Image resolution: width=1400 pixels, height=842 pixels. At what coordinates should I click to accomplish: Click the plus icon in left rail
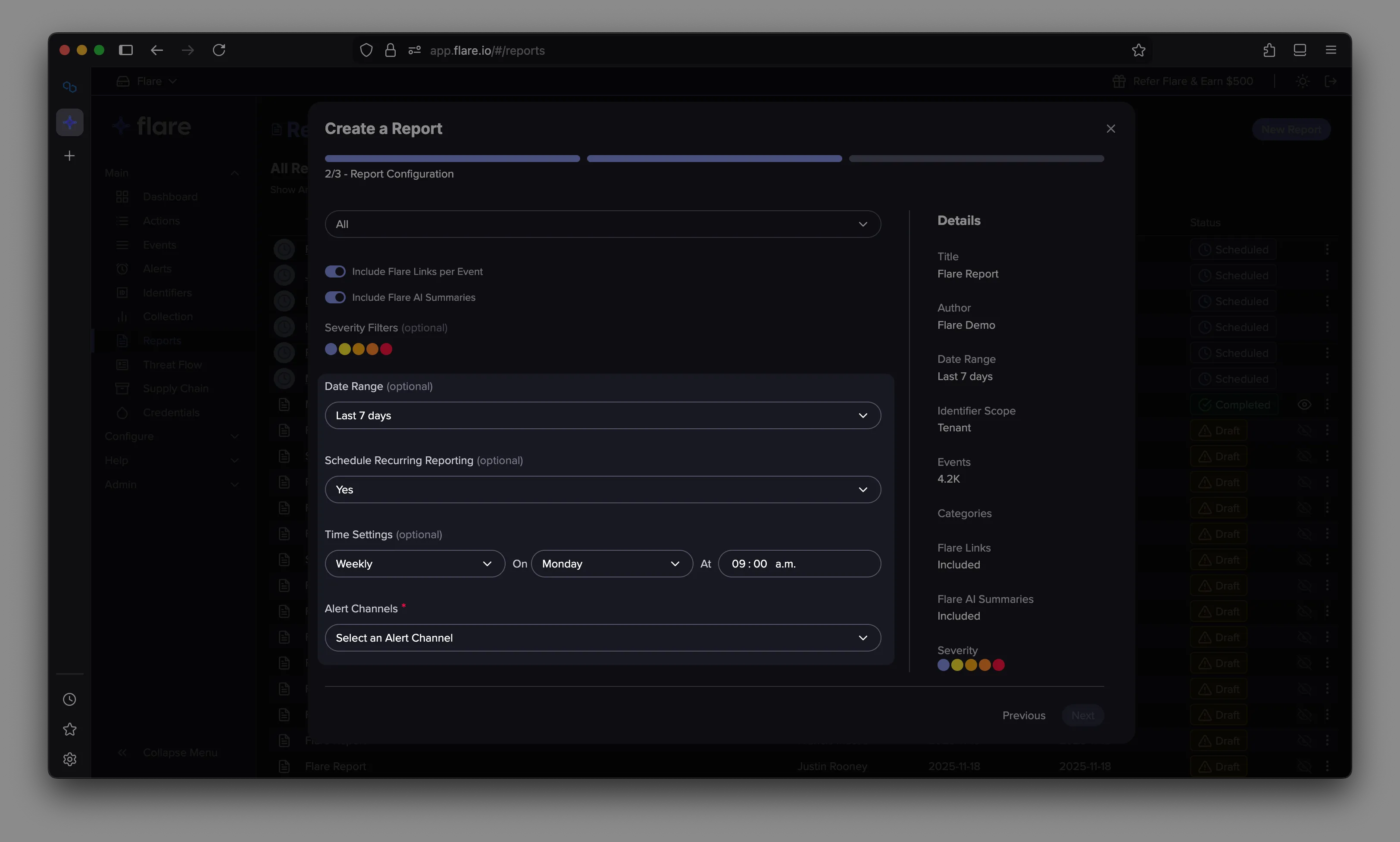[x=70, y=156]
